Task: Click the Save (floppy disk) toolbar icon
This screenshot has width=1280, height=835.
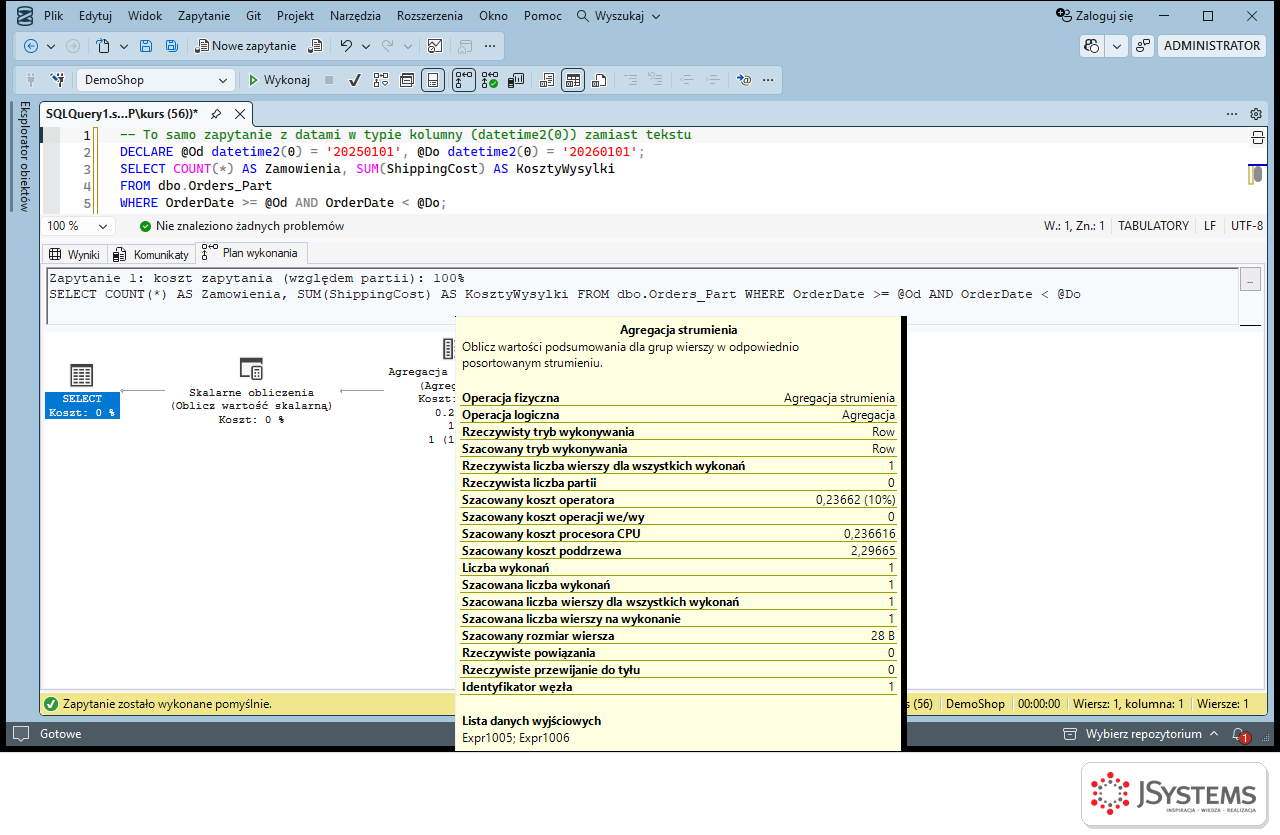Action: 146,46
